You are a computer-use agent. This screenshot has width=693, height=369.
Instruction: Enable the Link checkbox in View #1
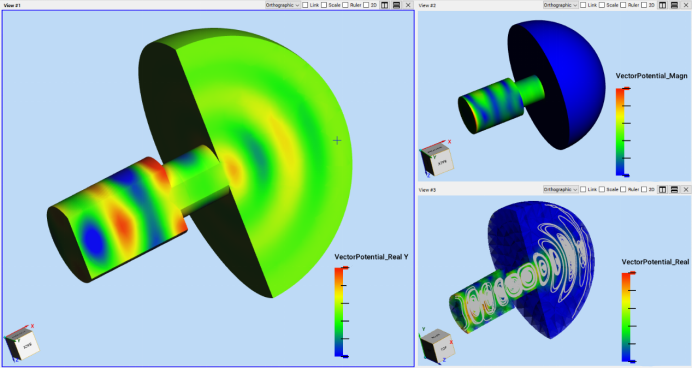[305, 5]
